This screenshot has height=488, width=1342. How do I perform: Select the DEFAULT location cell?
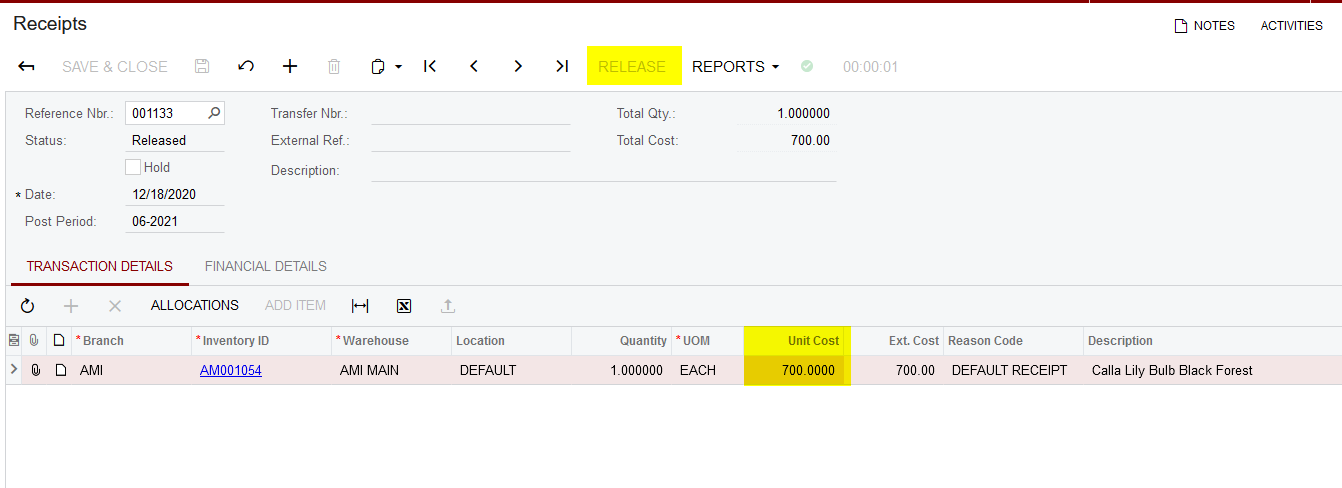[x=511, y=370]
